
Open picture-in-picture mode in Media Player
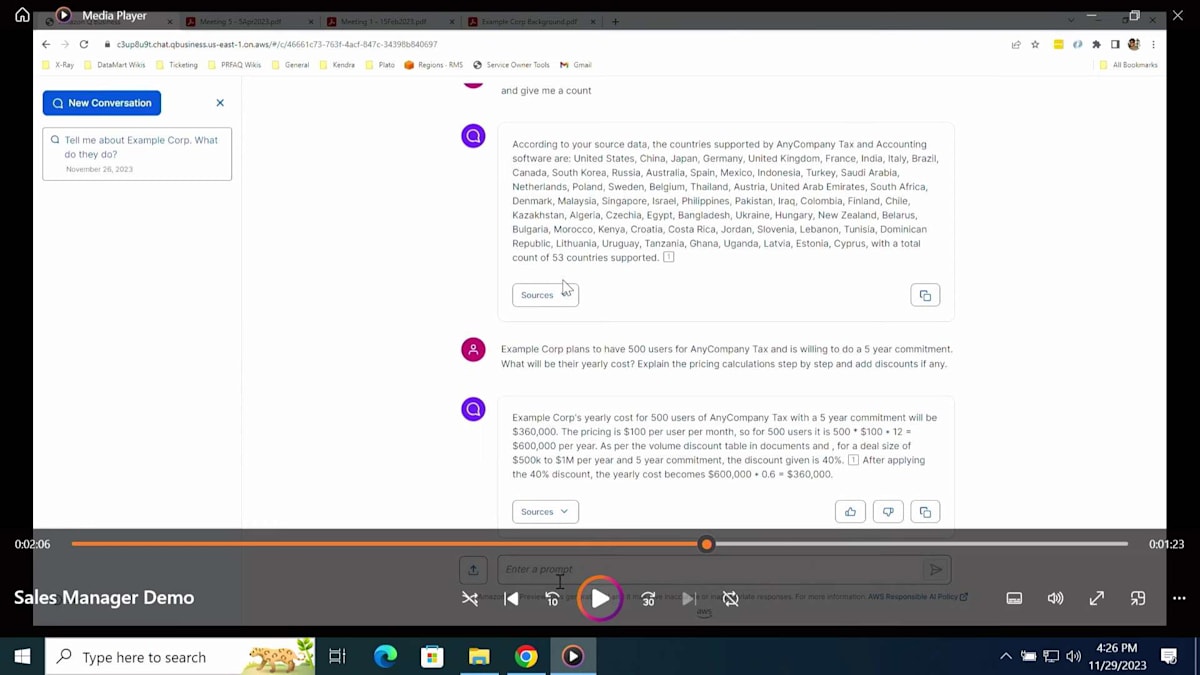(1137, 598)
